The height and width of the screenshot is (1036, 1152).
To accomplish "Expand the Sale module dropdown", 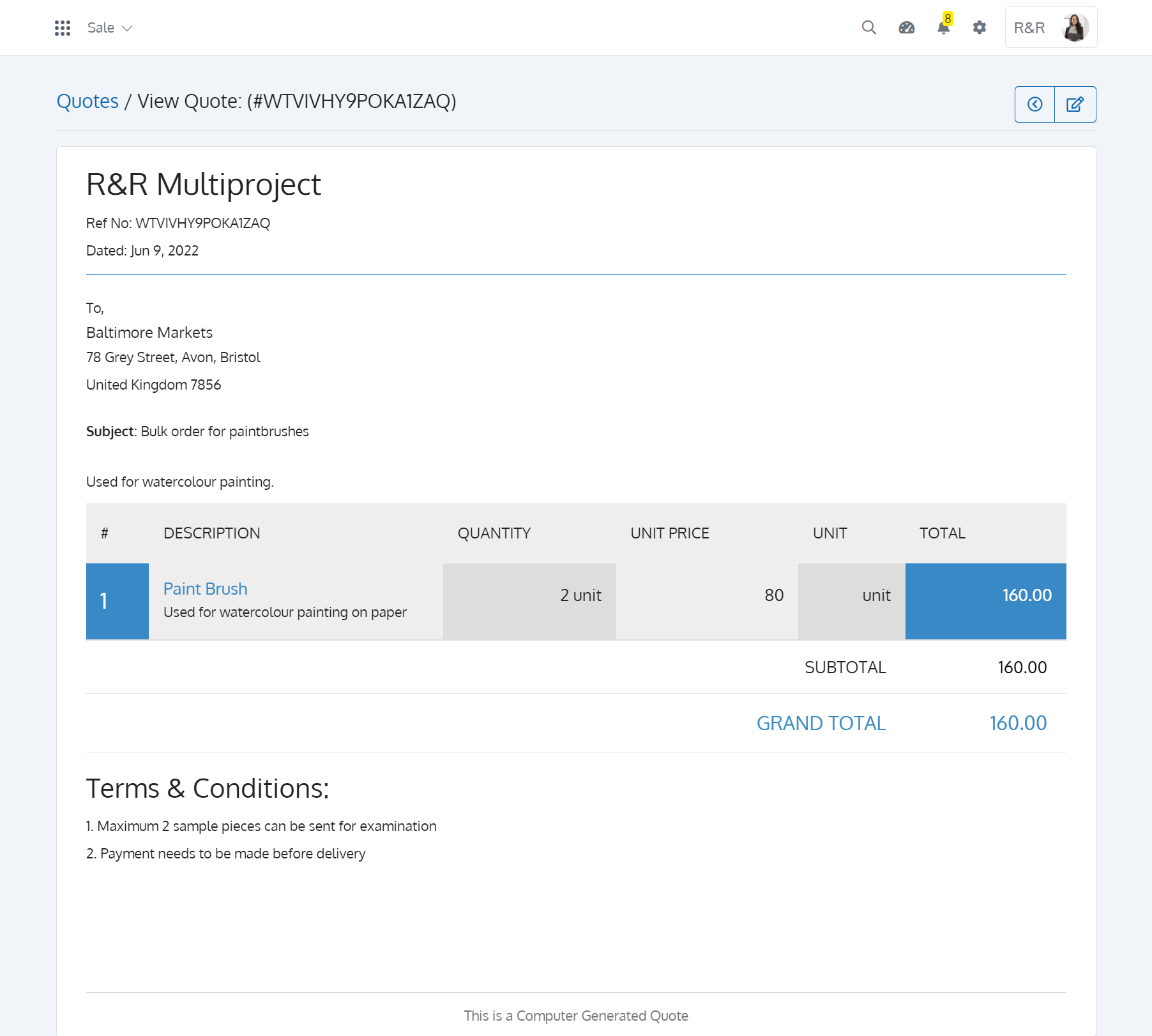I will pos(110,28).
